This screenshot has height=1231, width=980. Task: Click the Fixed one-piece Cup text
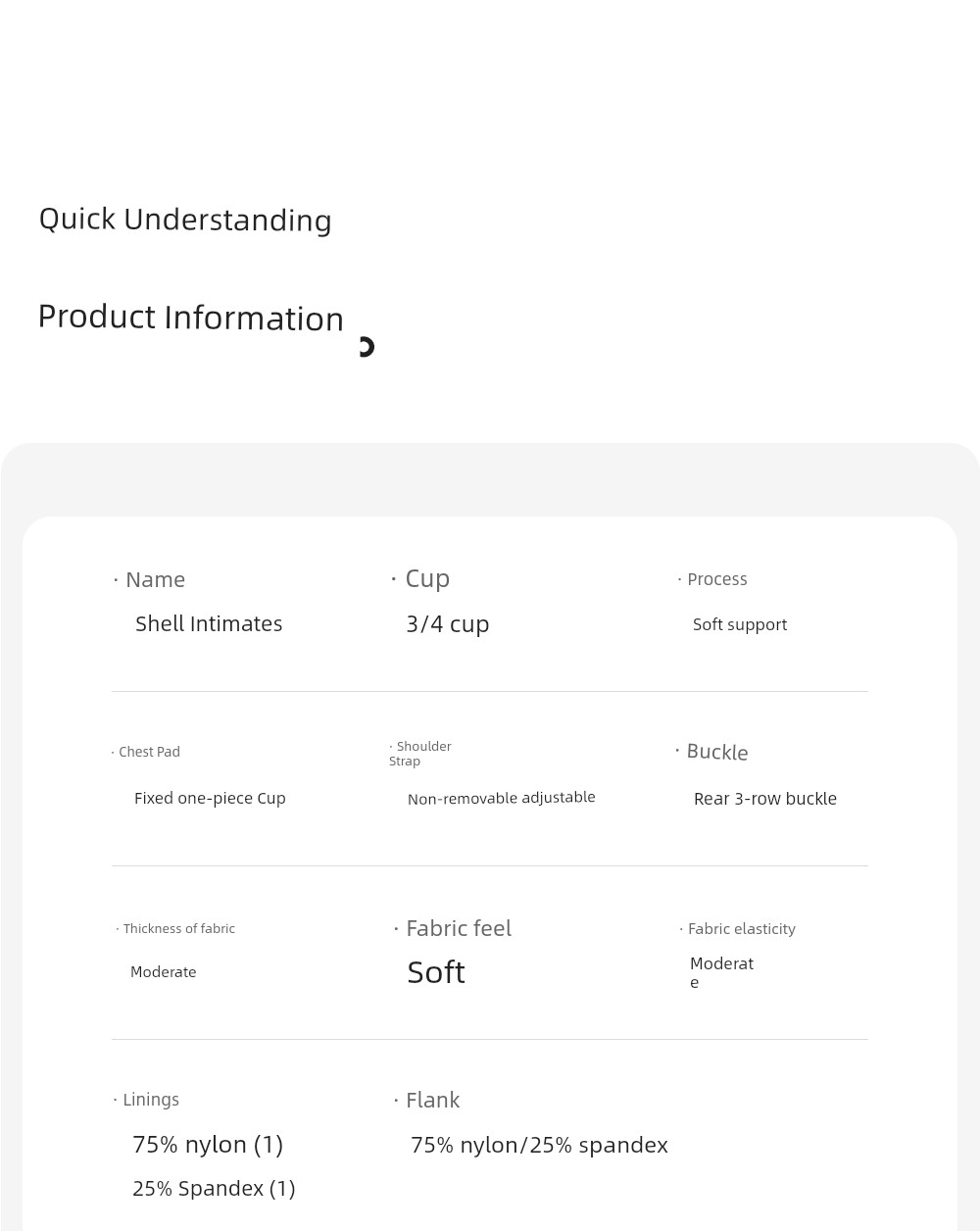pyautogui.click(x=210, y=799)
